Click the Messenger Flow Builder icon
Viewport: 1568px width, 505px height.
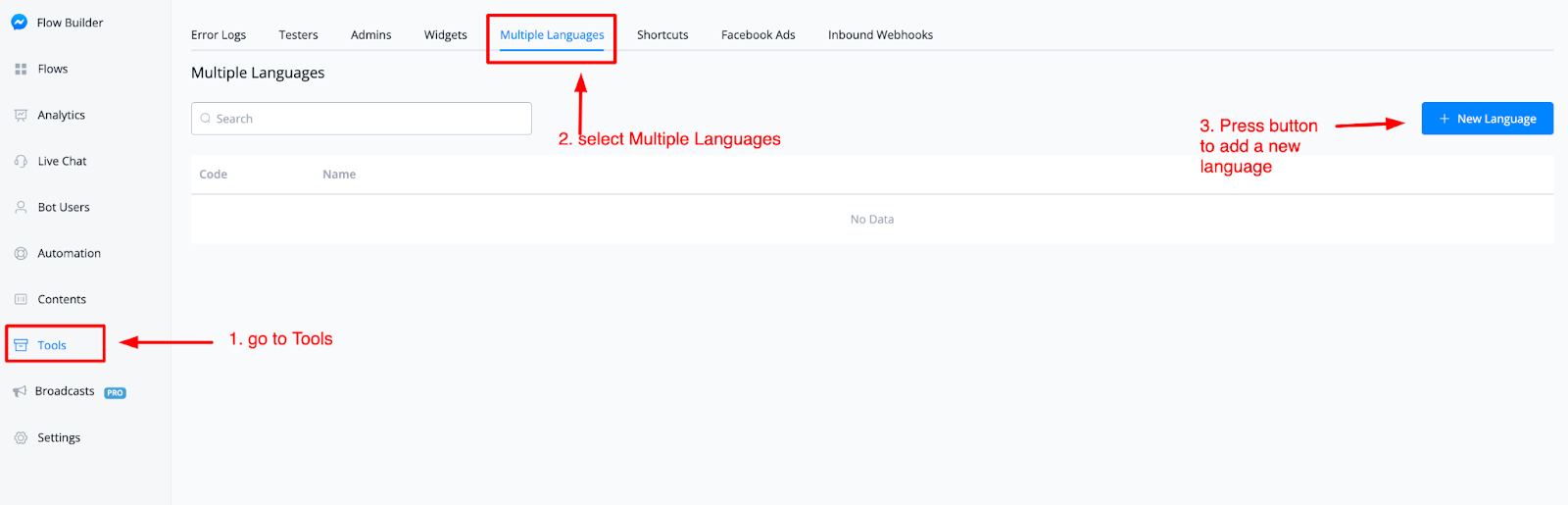(19, 22)
